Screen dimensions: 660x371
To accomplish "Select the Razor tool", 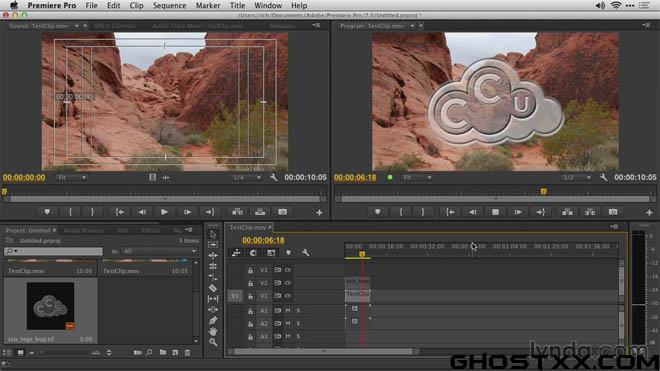I will point(213,288).
